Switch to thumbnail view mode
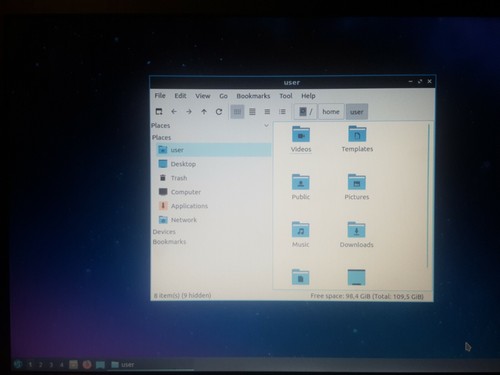 tap(252, 112)
